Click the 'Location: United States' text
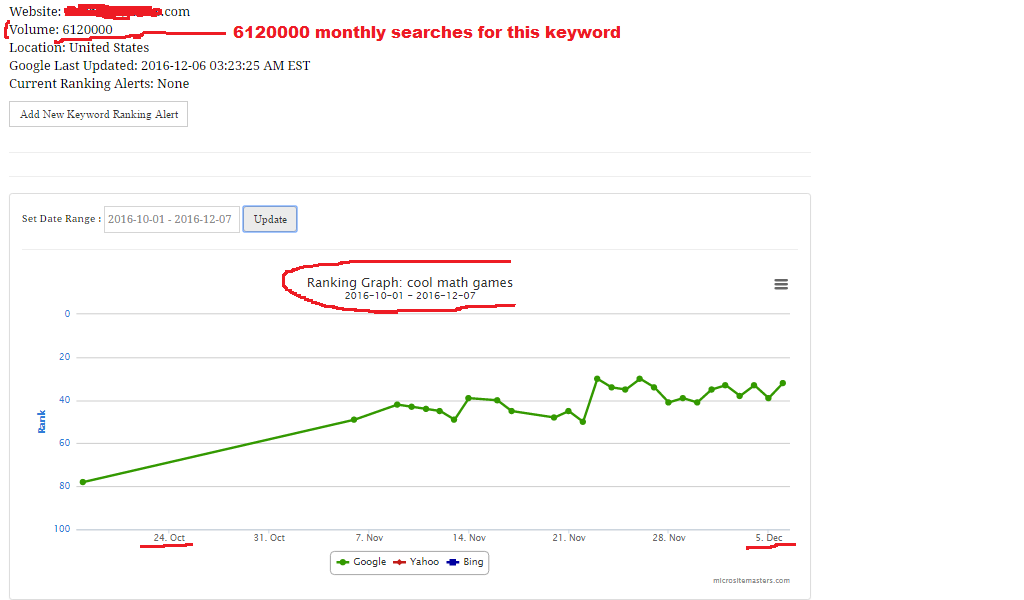1024x600 pixels. tap(79, 48)
